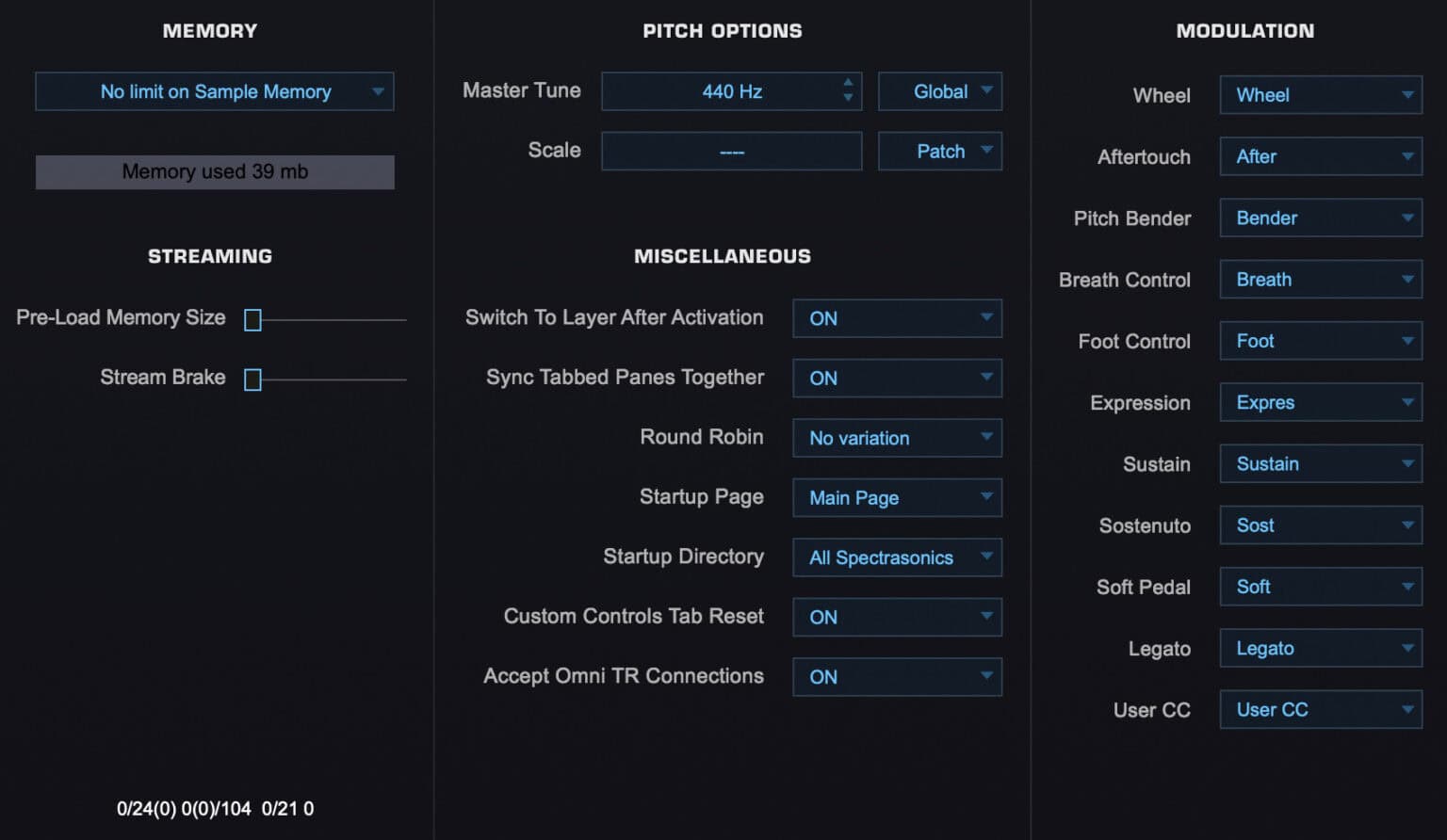Image resolution: width=1447 pixels, height=840 pixels.
Task: Open the Breath Control assignment dropdown
Action: click(1319, 279)
